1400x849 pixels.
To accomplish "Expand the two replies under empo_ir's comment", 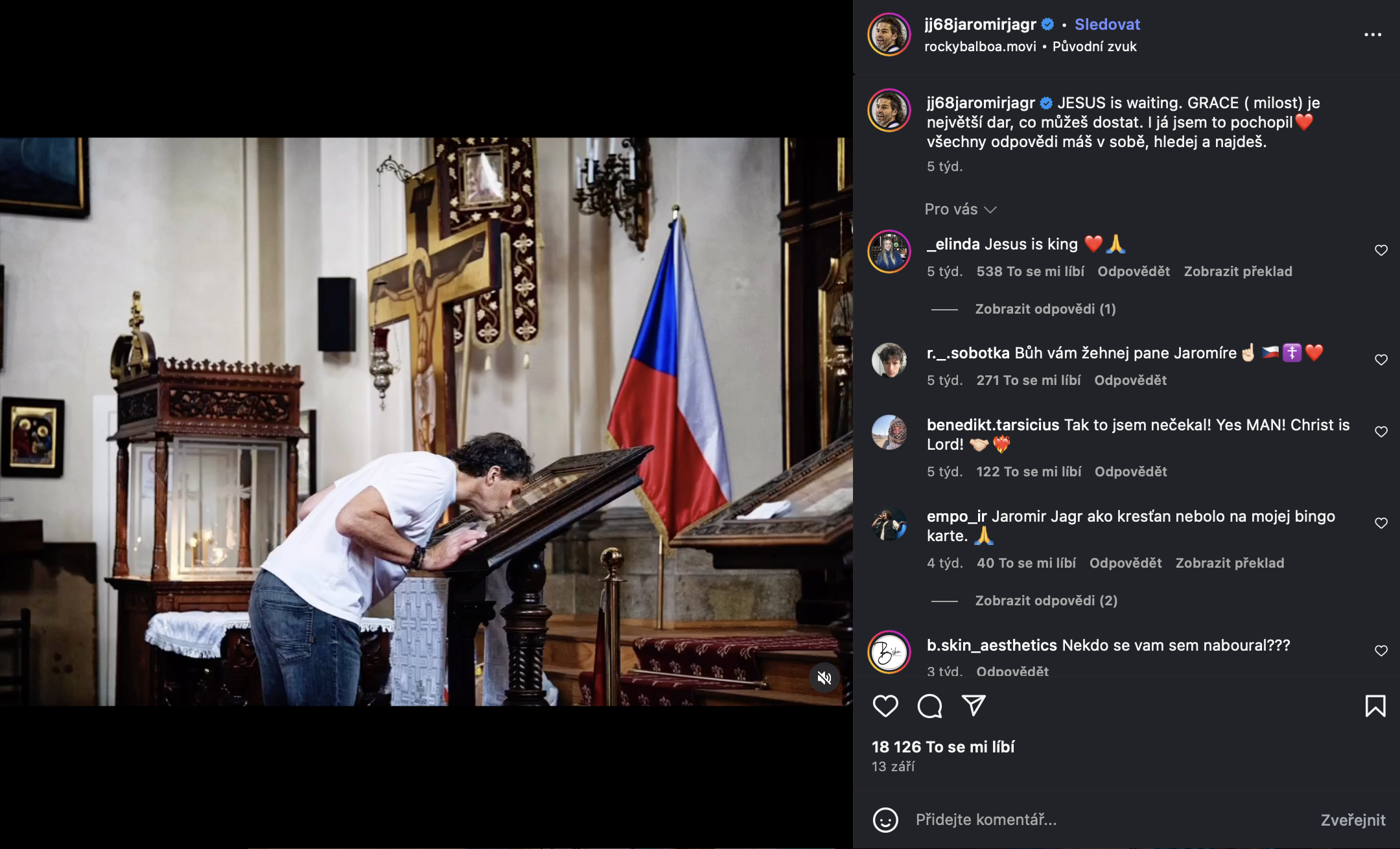I will 1045,601.
